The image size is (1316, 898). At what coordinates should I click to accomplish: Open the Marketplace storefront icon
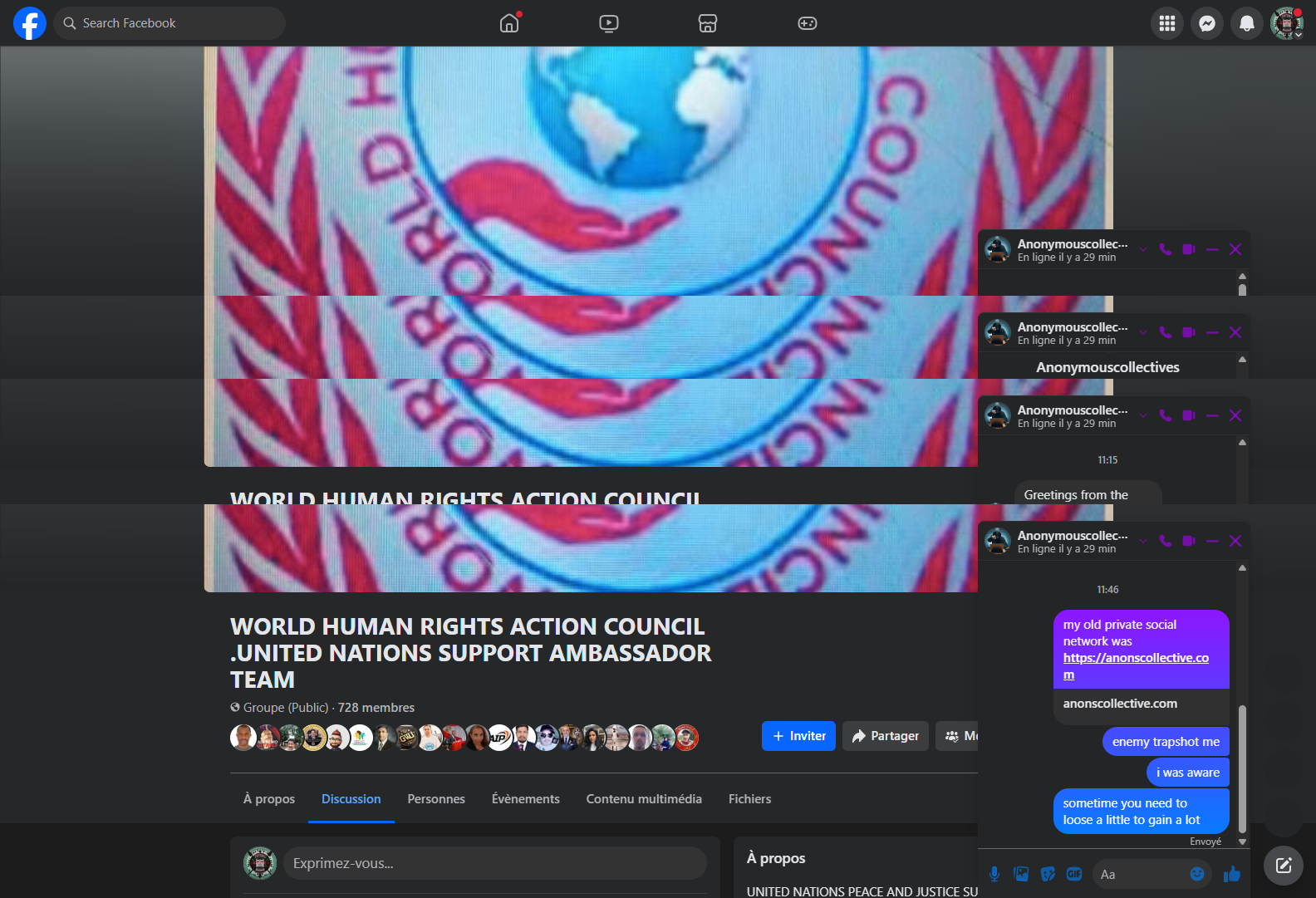coord(708,23)
